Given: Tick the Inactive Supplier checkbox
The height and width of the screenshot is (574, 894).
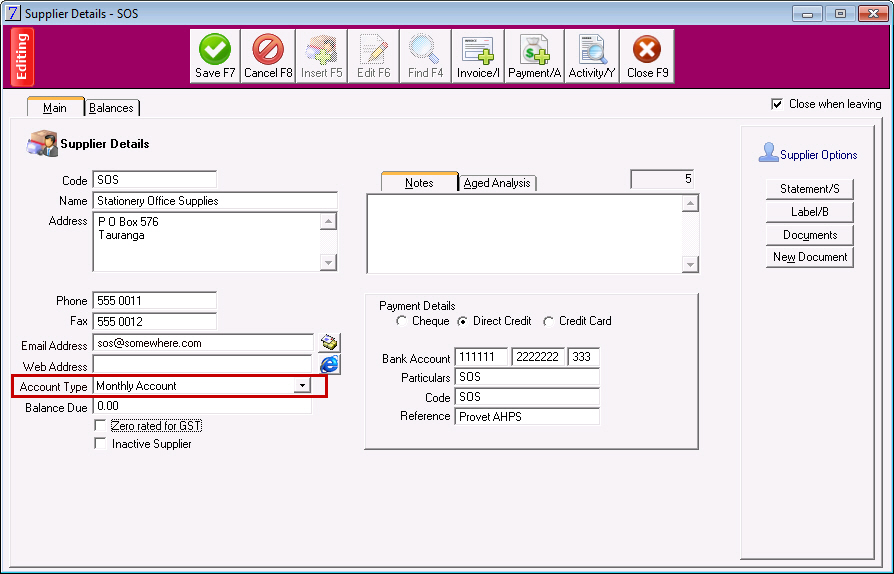Looking at the screenshot, I should point(100,443).
